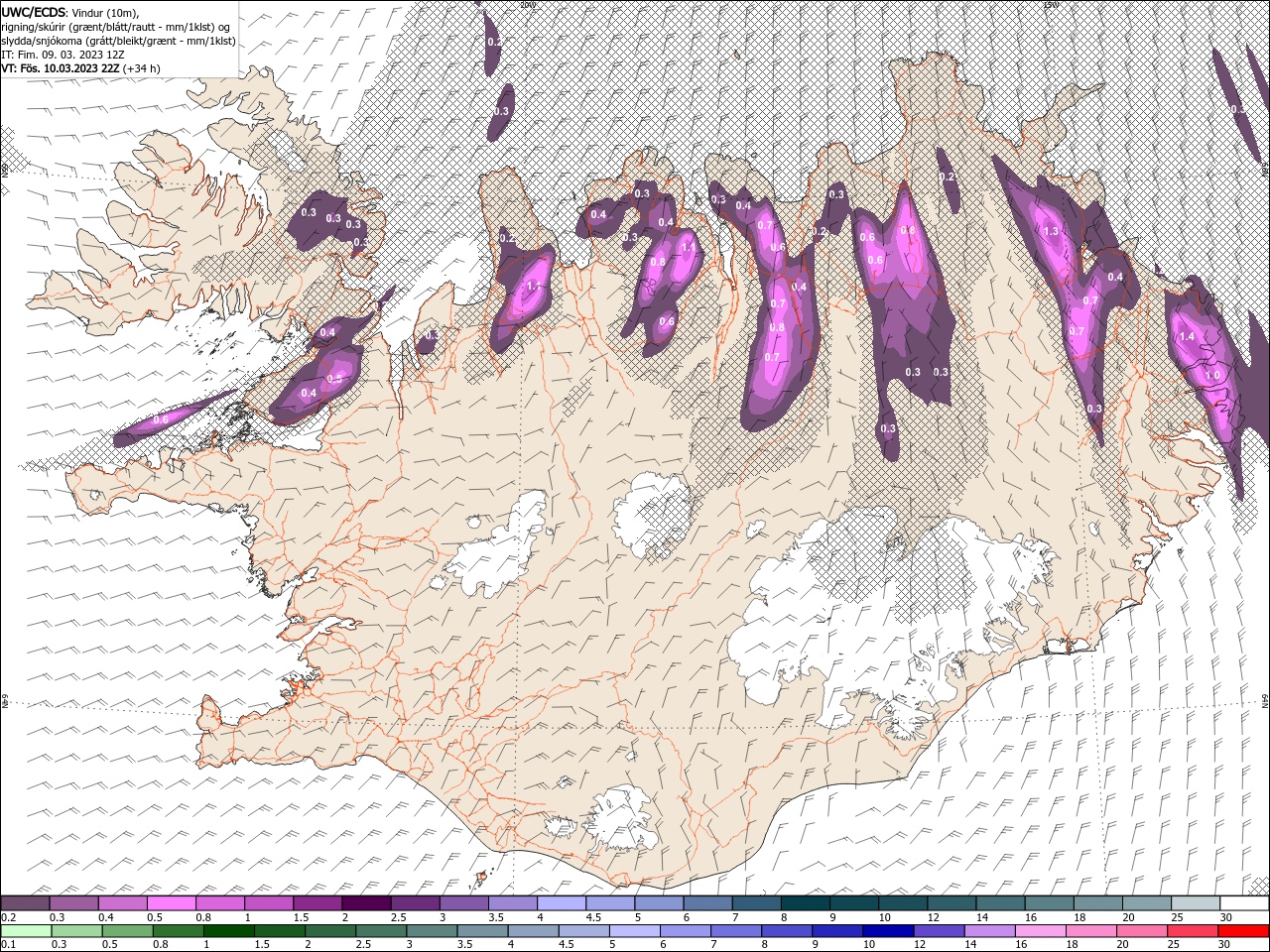
Task: Select the VT: Fös. 10.03.2023 22Z valid-time line
Action: tap(81, 68)
